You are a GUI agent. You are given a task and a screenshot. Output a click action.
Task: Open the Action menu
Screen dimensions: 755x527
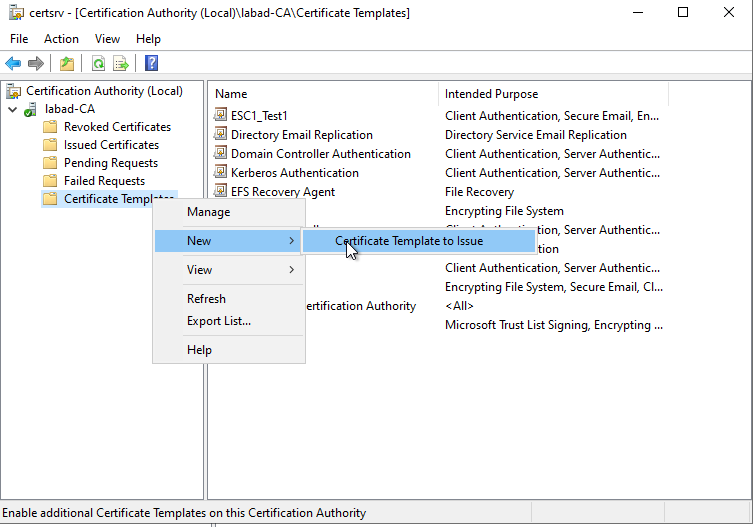pos(61,39)
